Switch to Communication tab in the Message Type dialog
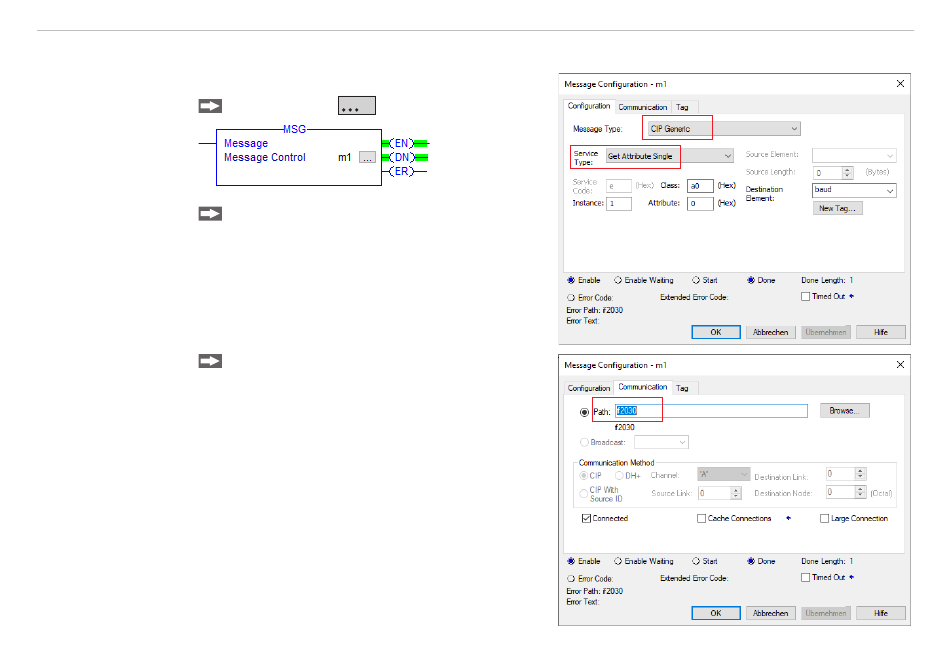 pyautogui.click(x=642, y=107)
